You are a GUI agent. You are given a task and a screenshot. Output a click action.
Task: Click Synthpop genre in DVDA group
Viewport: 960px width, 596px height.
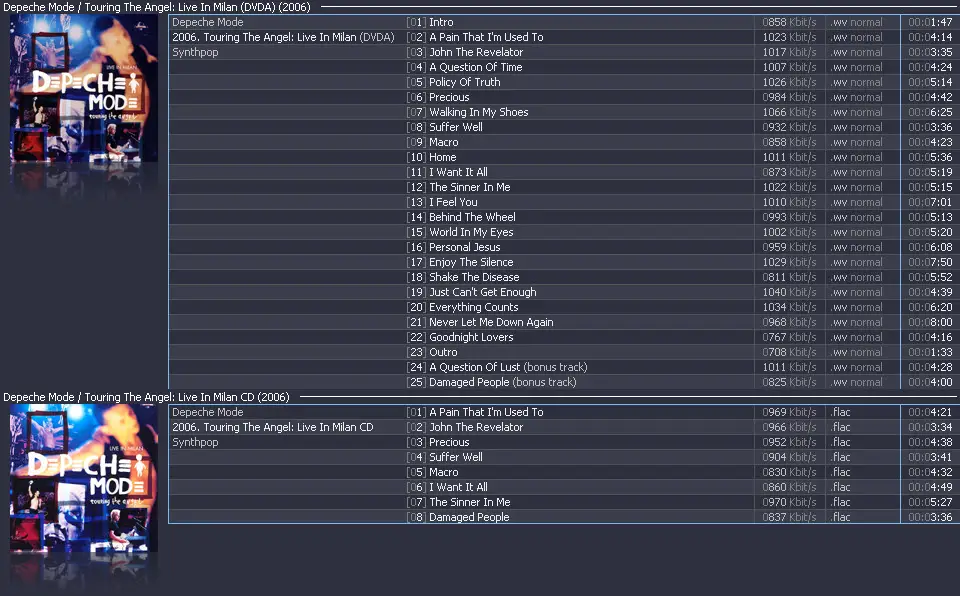pos(195,53)
